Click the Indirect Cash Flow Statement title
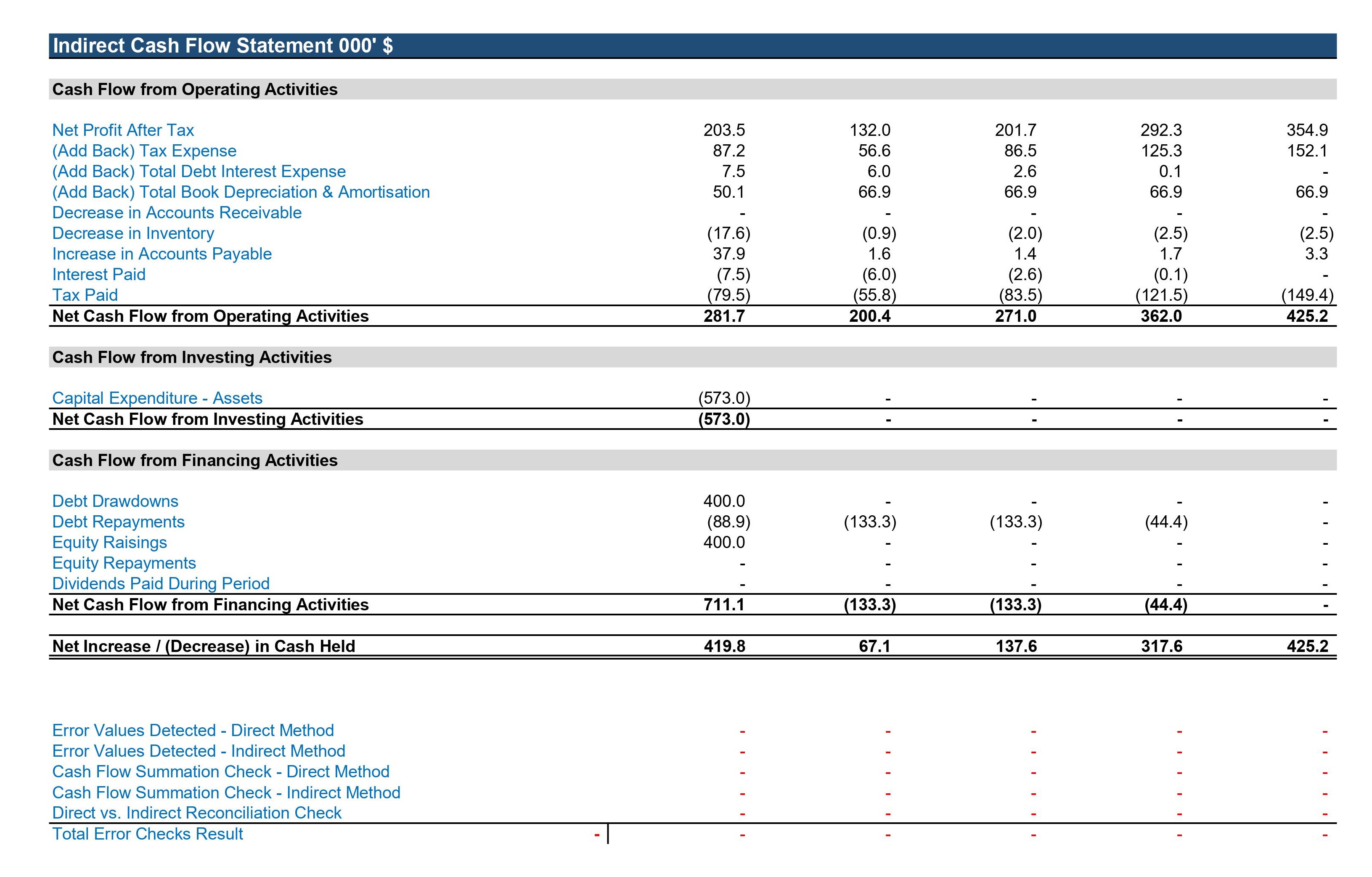Screen dimensions: 1372x877 point(223,45)
